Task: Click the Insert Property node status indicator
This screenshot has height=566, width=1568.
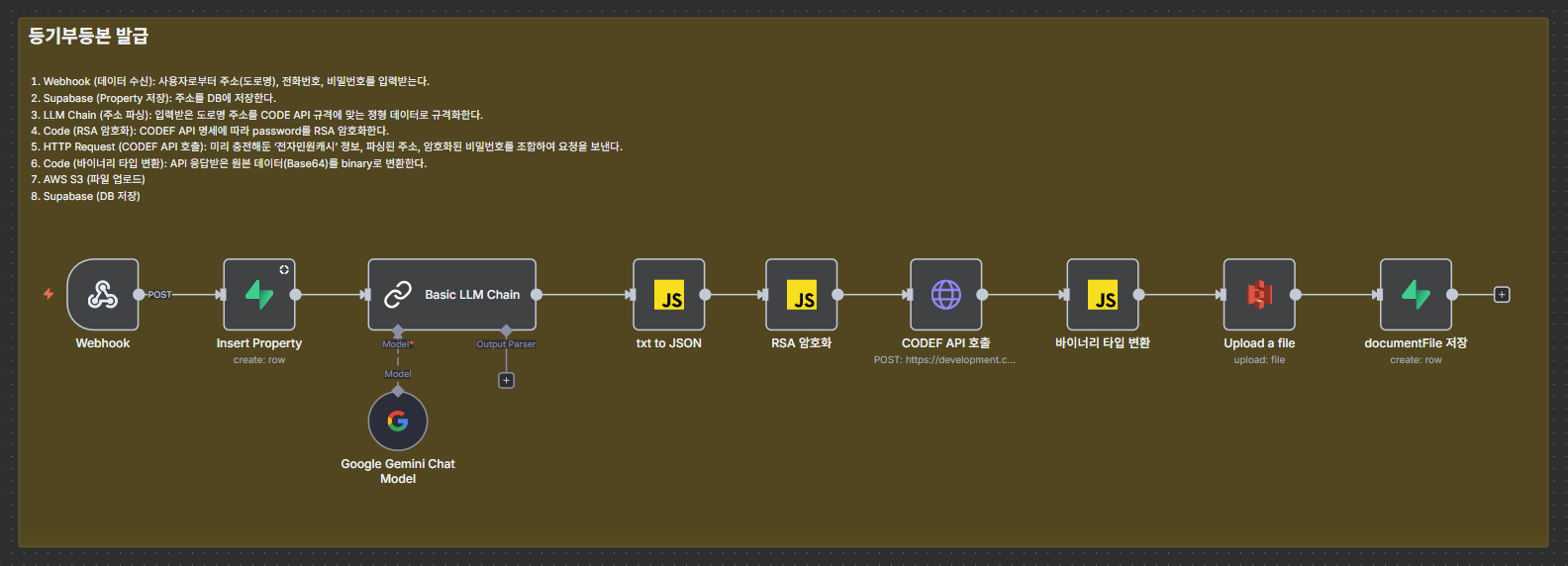Action: [284, 270]
